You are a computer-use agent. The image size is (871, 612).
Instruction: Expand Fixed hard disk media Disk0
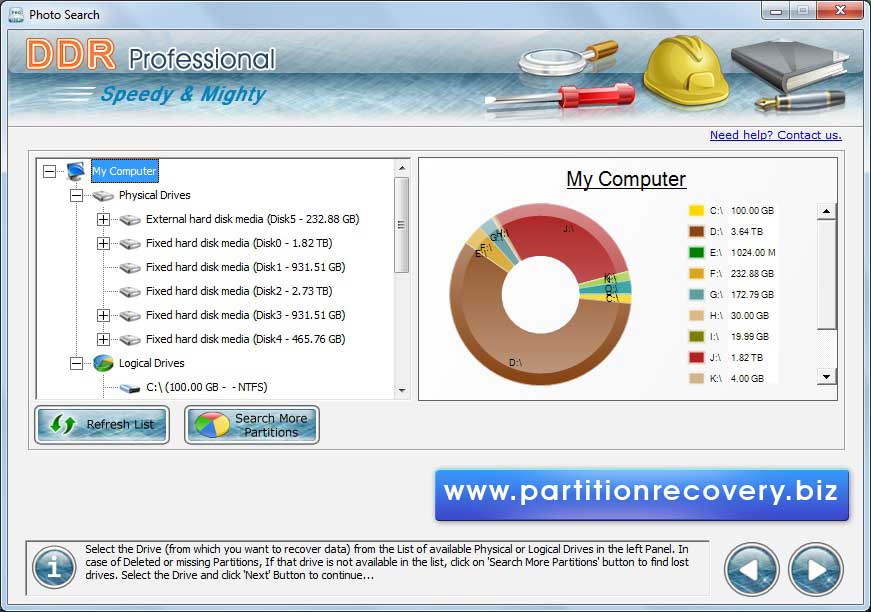point(103,243)
